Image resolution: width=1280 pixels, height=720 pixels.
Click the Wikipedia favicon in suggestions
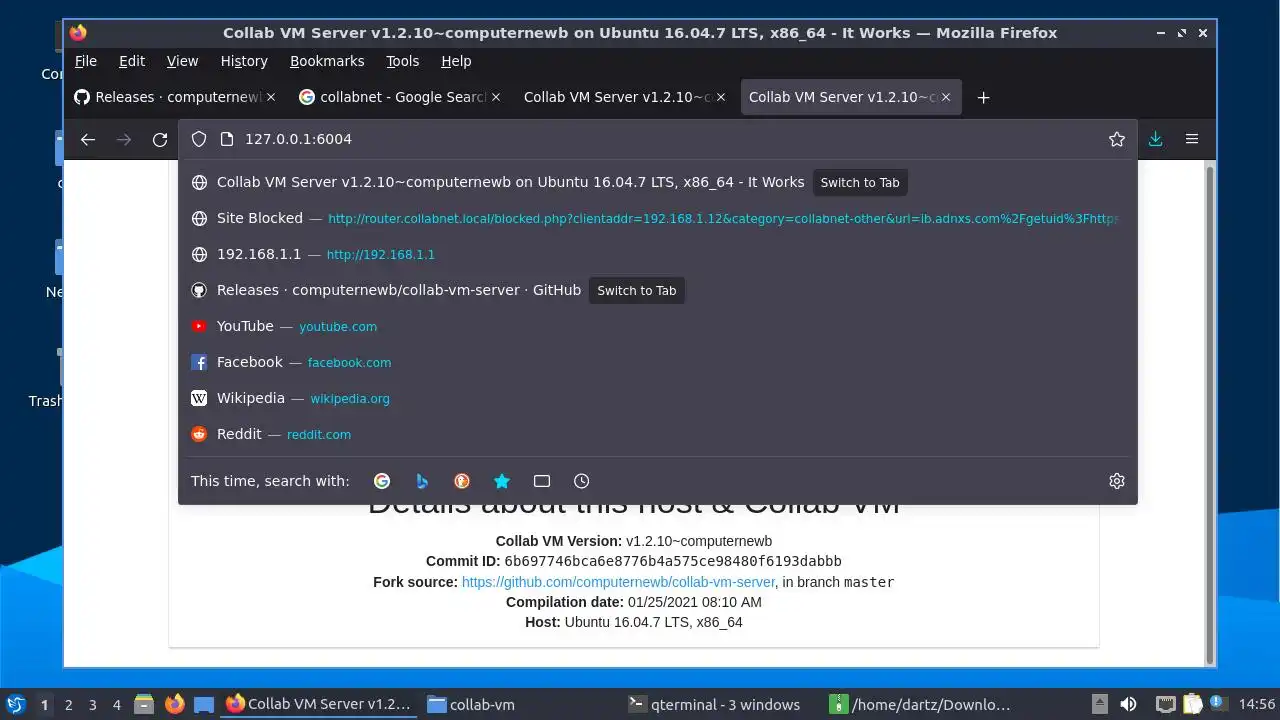tap(199, 398)
